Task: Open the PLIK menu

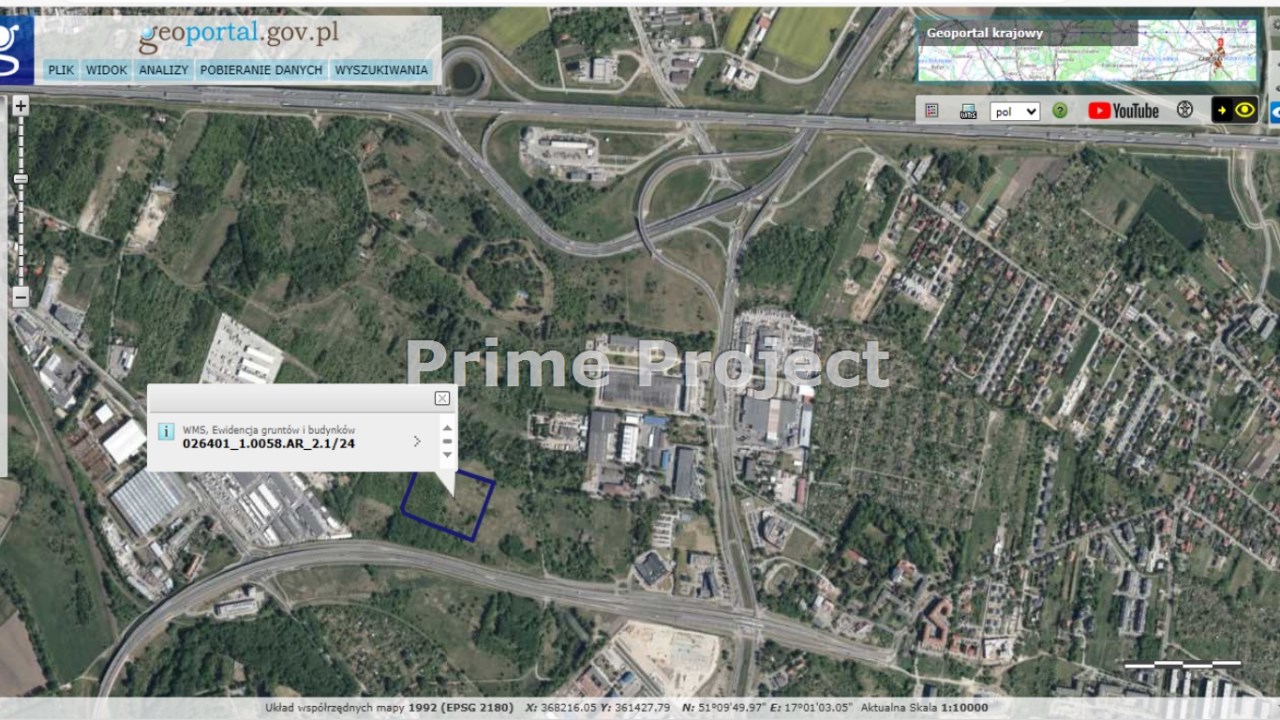Action: [61, 70]
